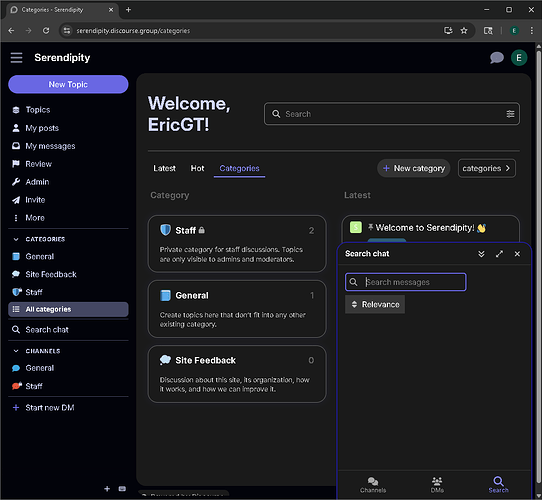The width and height of the screenshot is (542, 500).
Task: Open the user avatar E menu
Action: 518,57
